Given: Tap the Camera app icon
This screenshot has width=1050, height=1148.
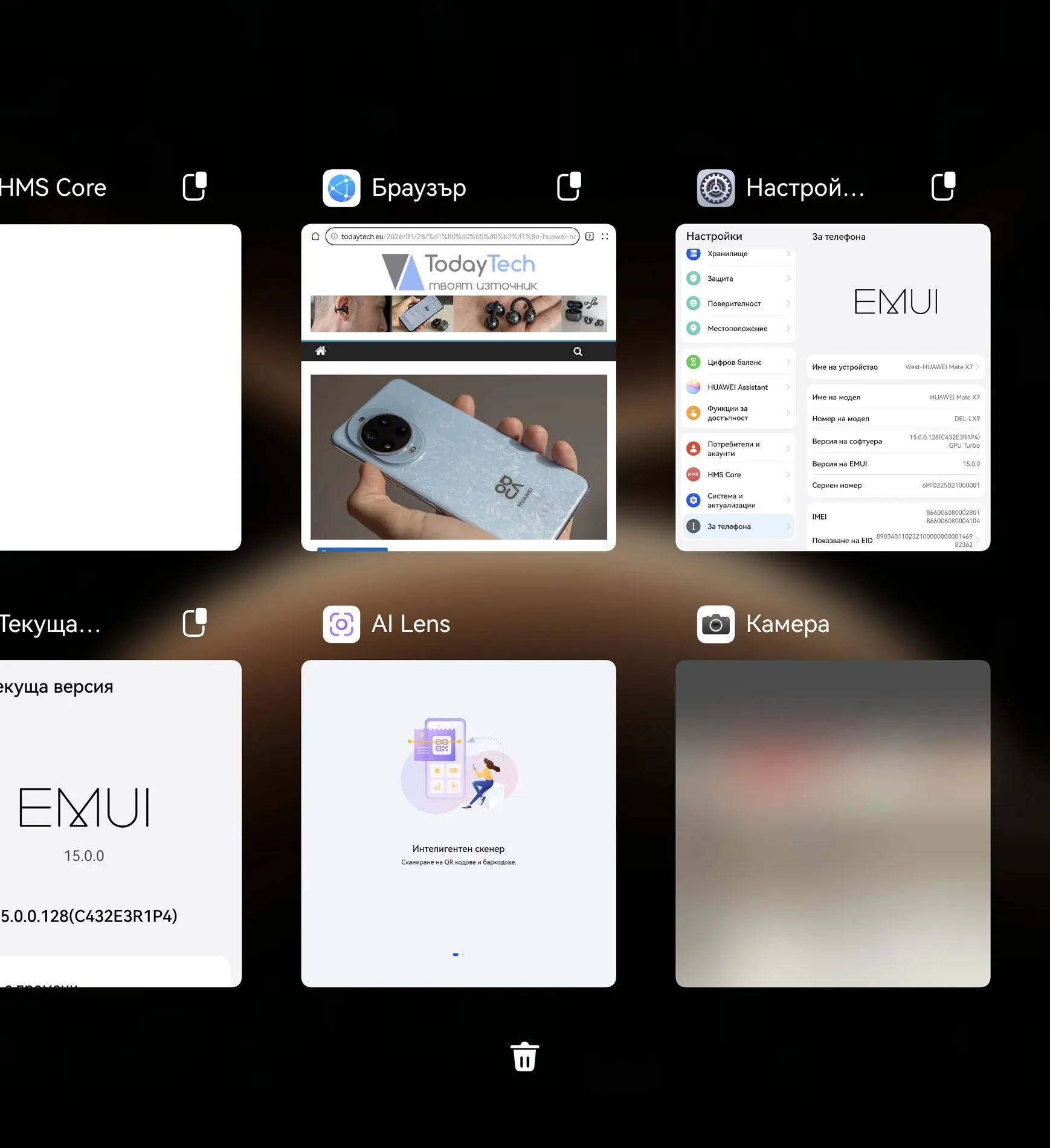Looking at the screenshot, I should click(715, 624).
